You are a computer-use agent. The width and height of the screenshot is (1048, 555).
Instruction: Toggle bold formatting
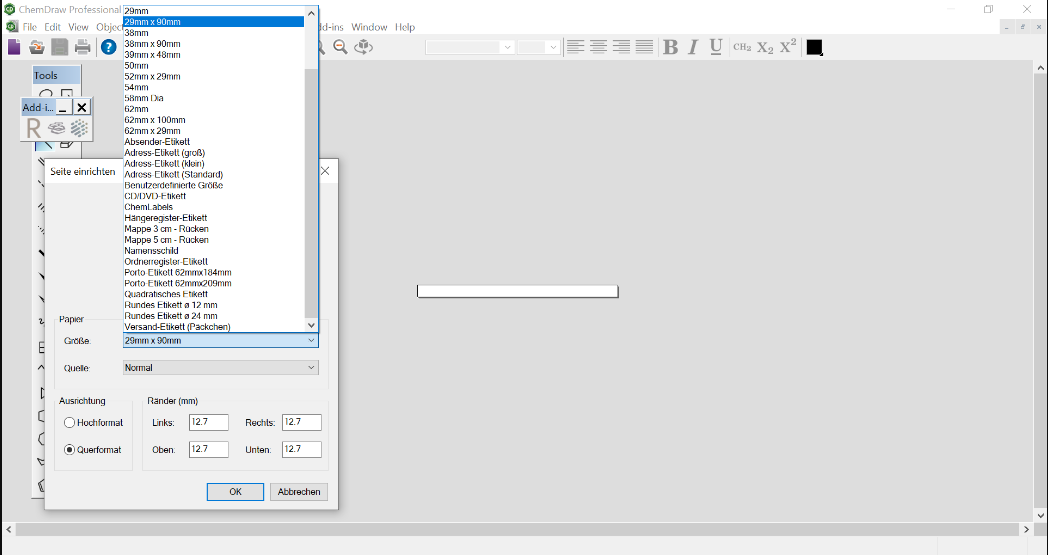click(x=670, y=47)
